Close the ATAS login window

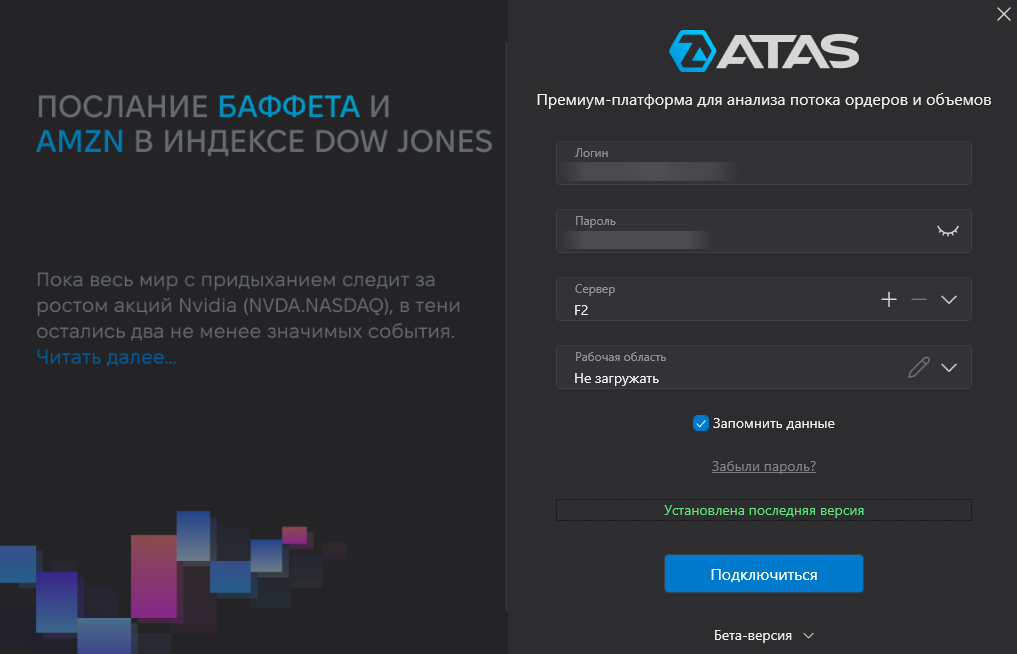click(1003, 14)
